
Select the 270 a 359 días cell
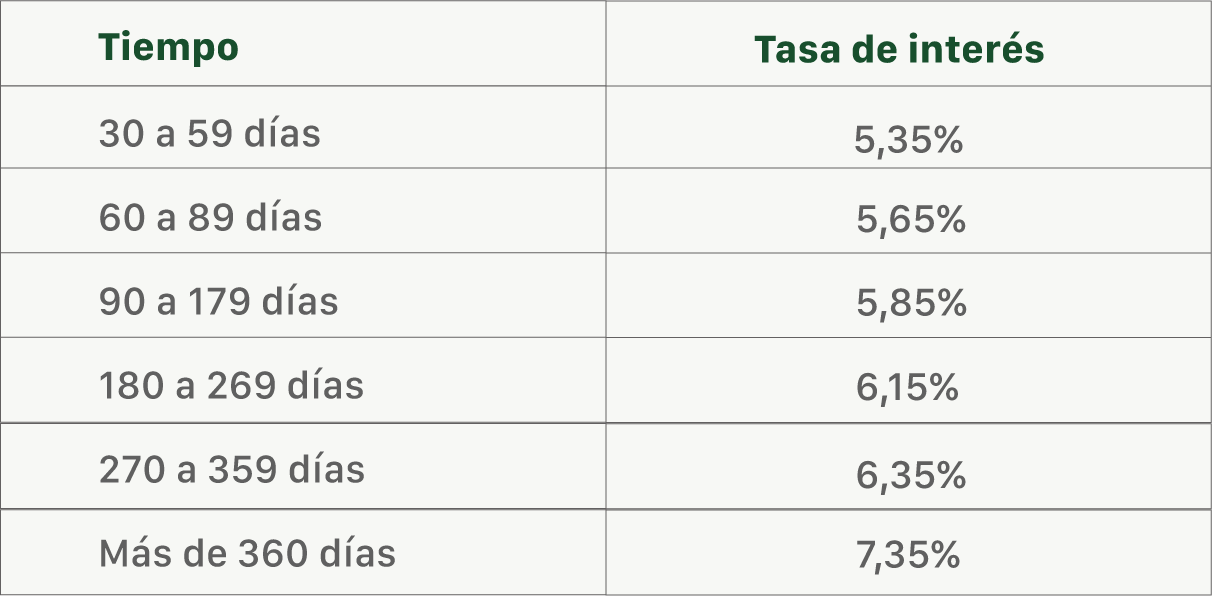[231, 469]
